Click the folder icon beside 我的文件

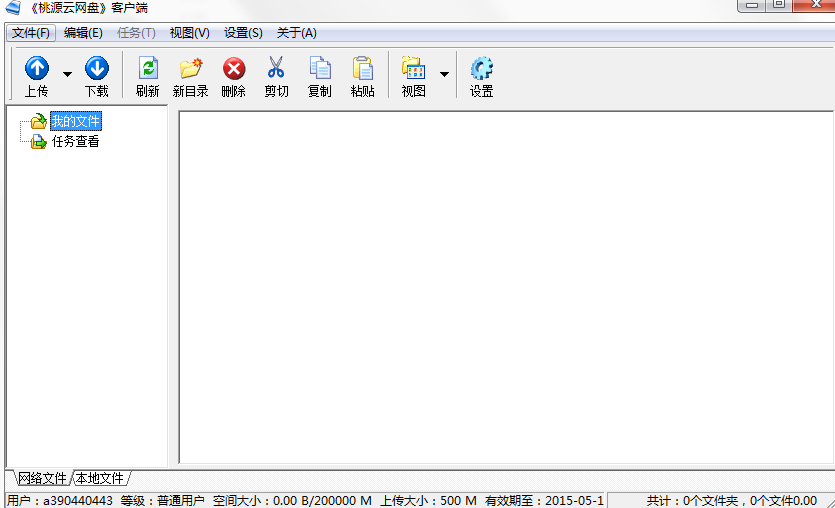tap(38, 121)
